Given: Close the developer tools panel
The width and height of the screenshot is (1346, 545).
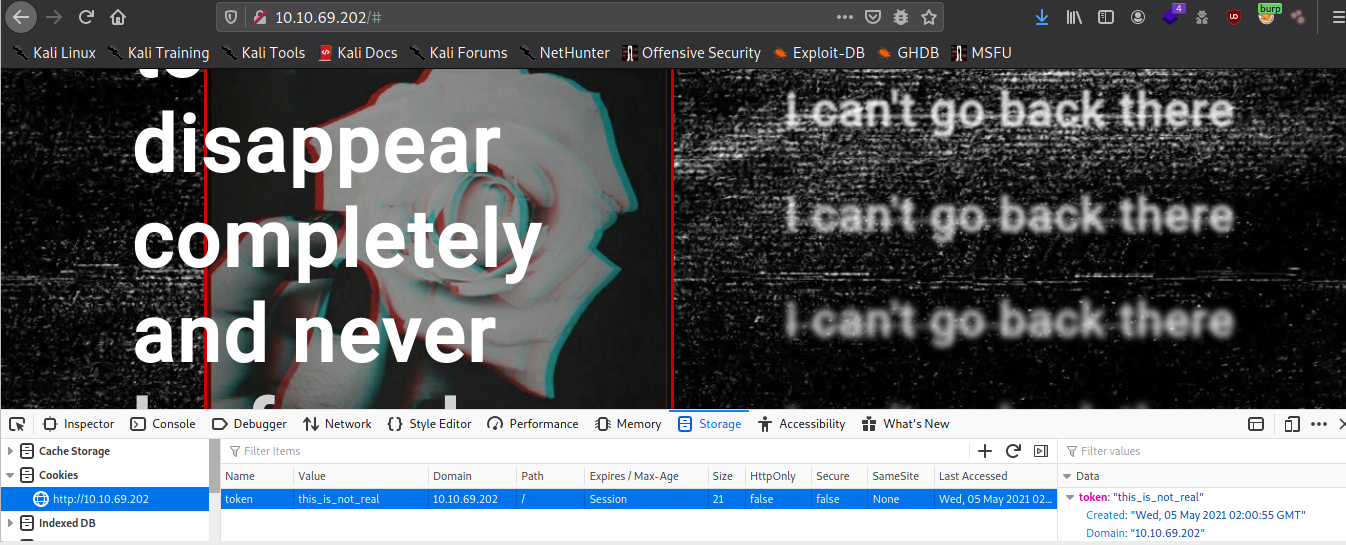Looking at the screenshot, I should 1340,424.
